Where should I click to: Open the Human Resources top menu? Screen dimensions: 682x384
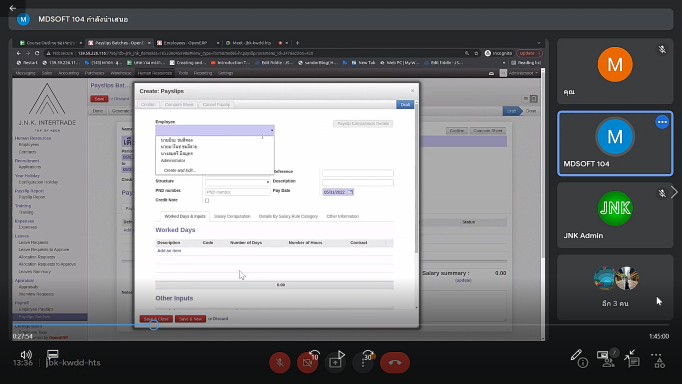coord(155,73)
